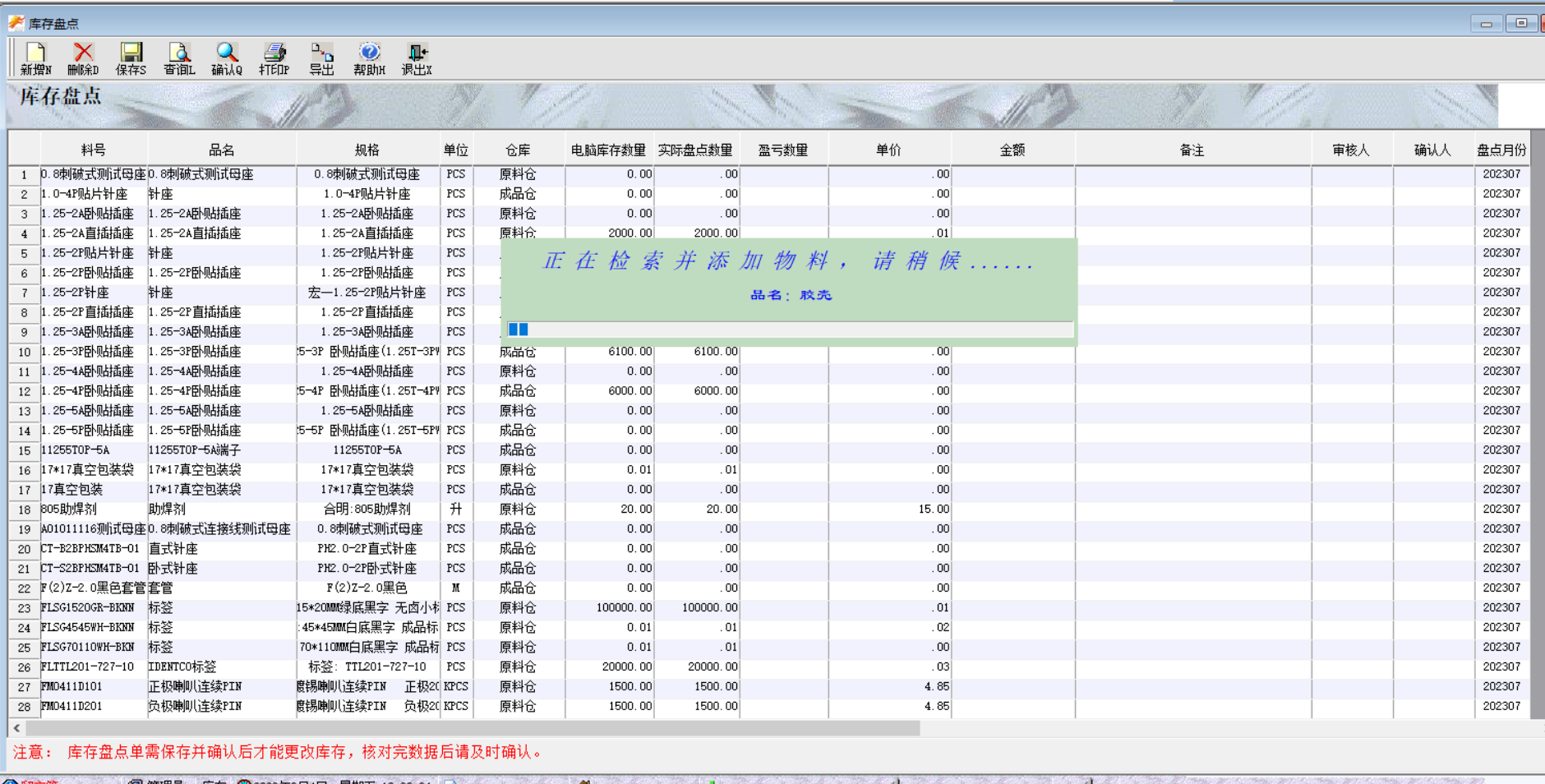
Task: Click the 料号 column header
Action: [94, 150]
